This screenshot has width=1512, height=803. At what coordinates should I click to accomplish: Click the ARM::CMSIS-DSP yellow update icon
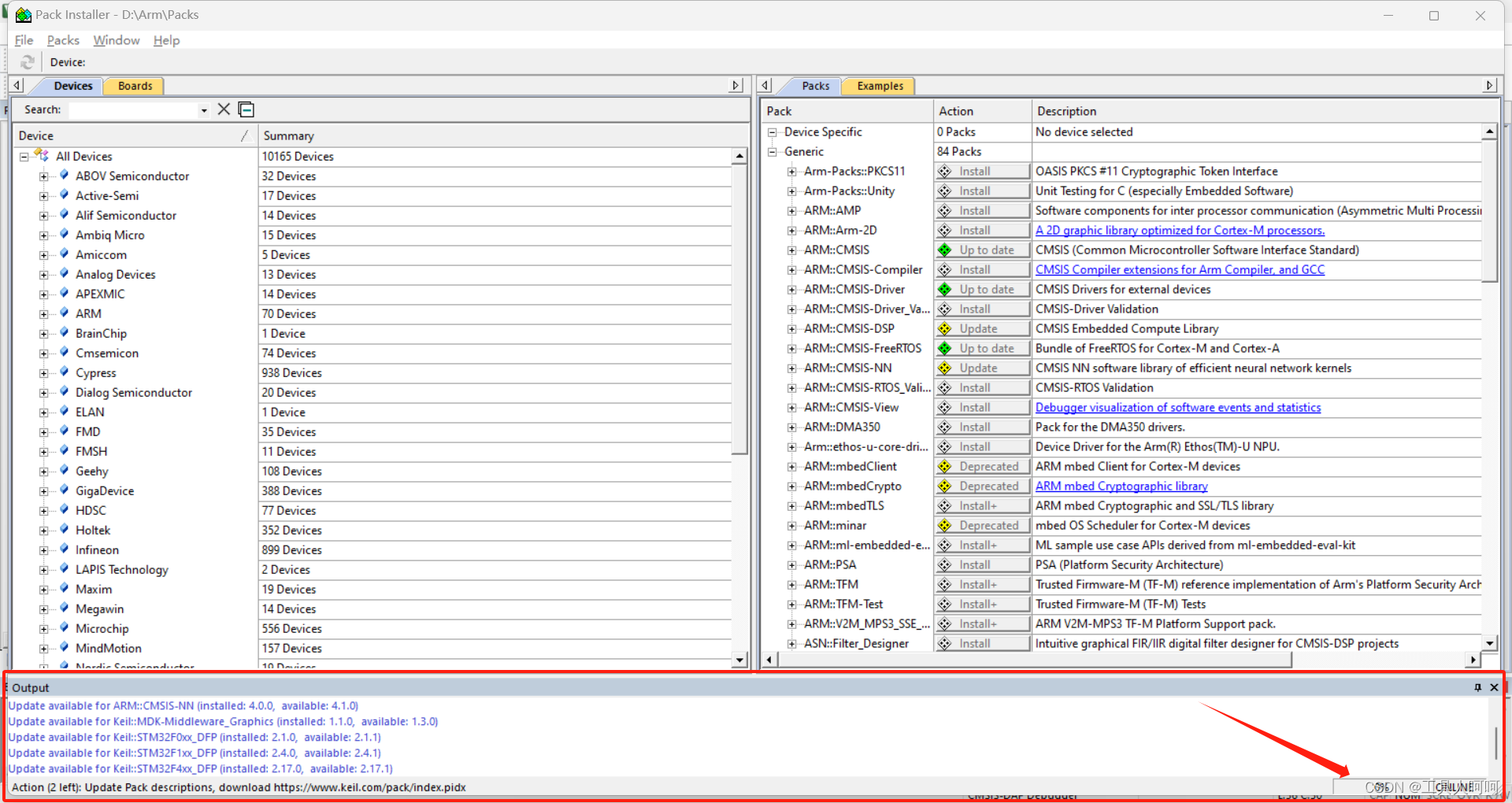pyautogui.click(x=945, y=329)
